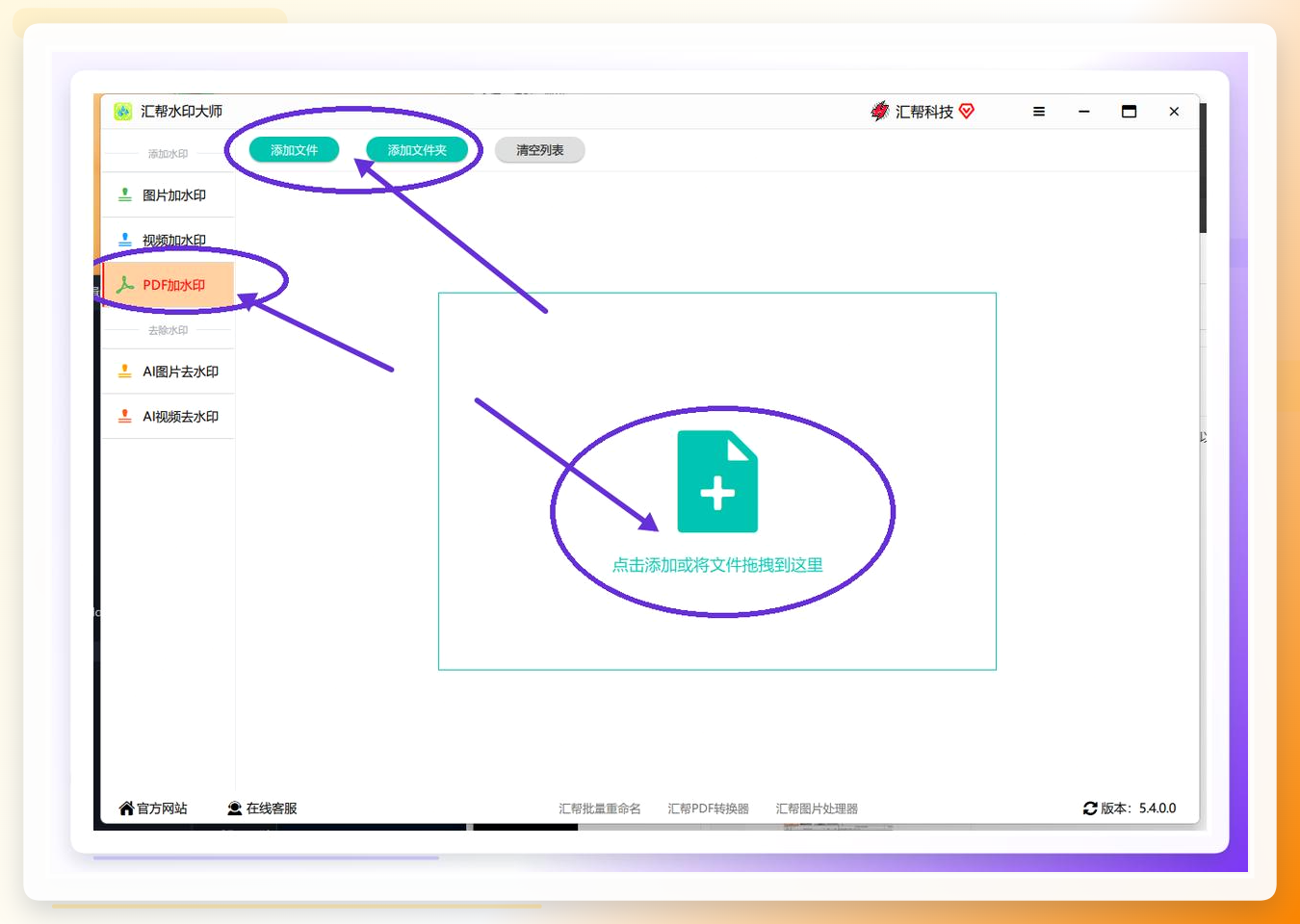Screen dimensions: 1300x924
Task: Select 视频加水印 in the sidebar
Action: [x=169, y=240]
